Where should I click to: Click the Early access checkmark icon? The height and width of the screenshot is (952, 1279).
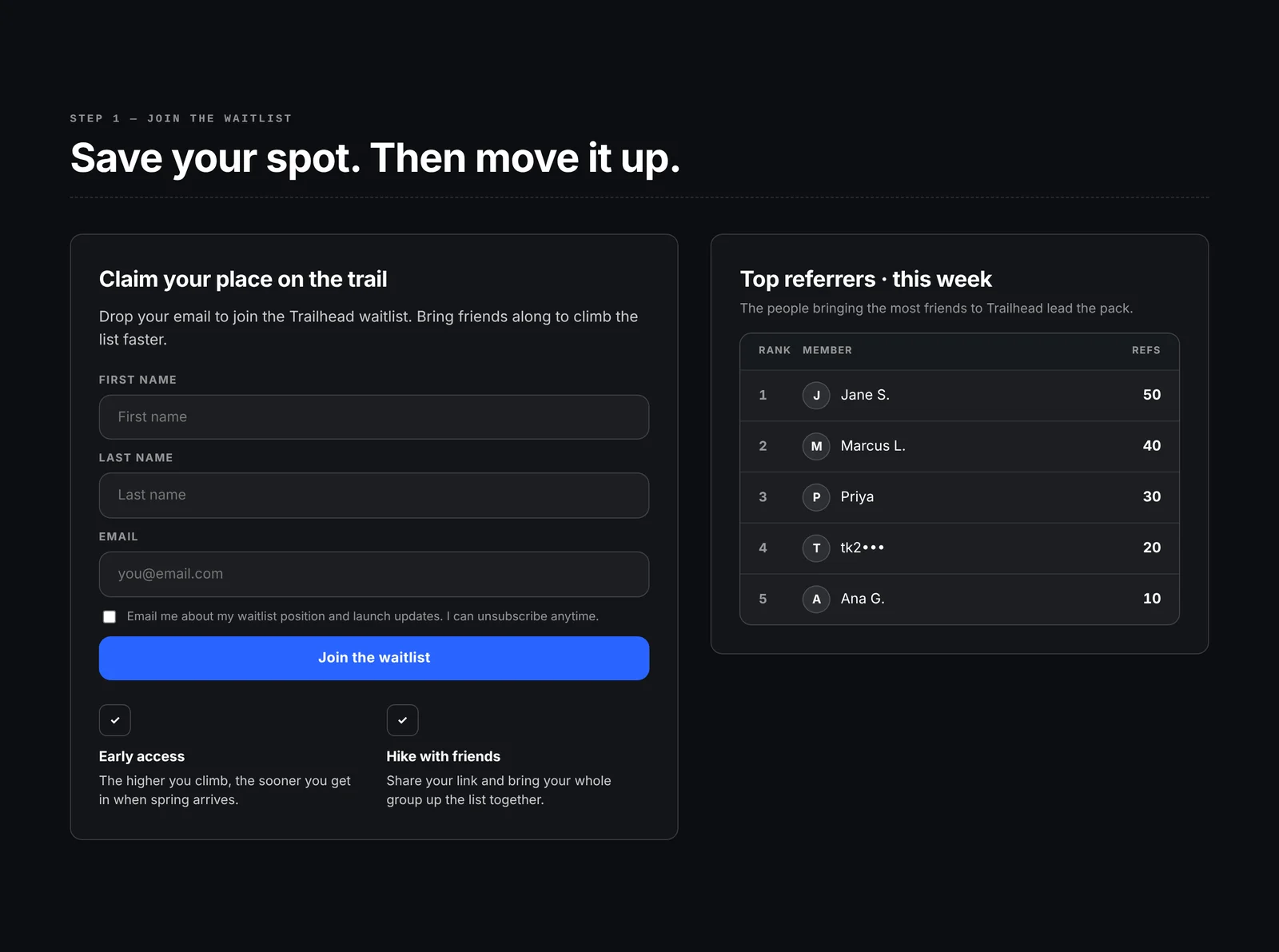point(114,720)
